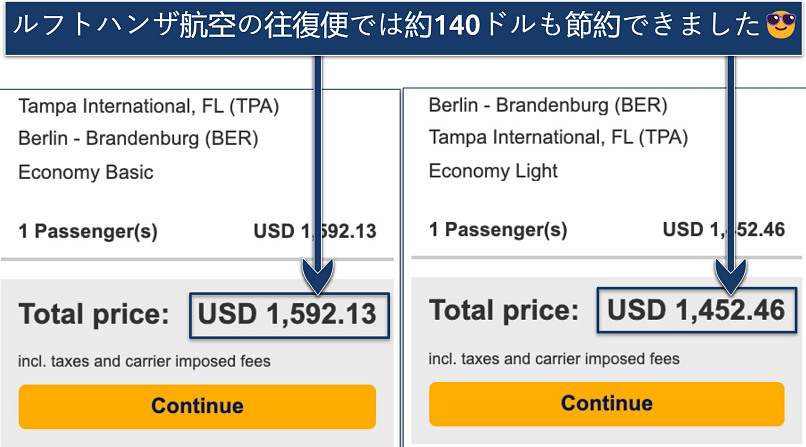
Task: Select the Economy Light fare label
Action: [x=493, y=170]
